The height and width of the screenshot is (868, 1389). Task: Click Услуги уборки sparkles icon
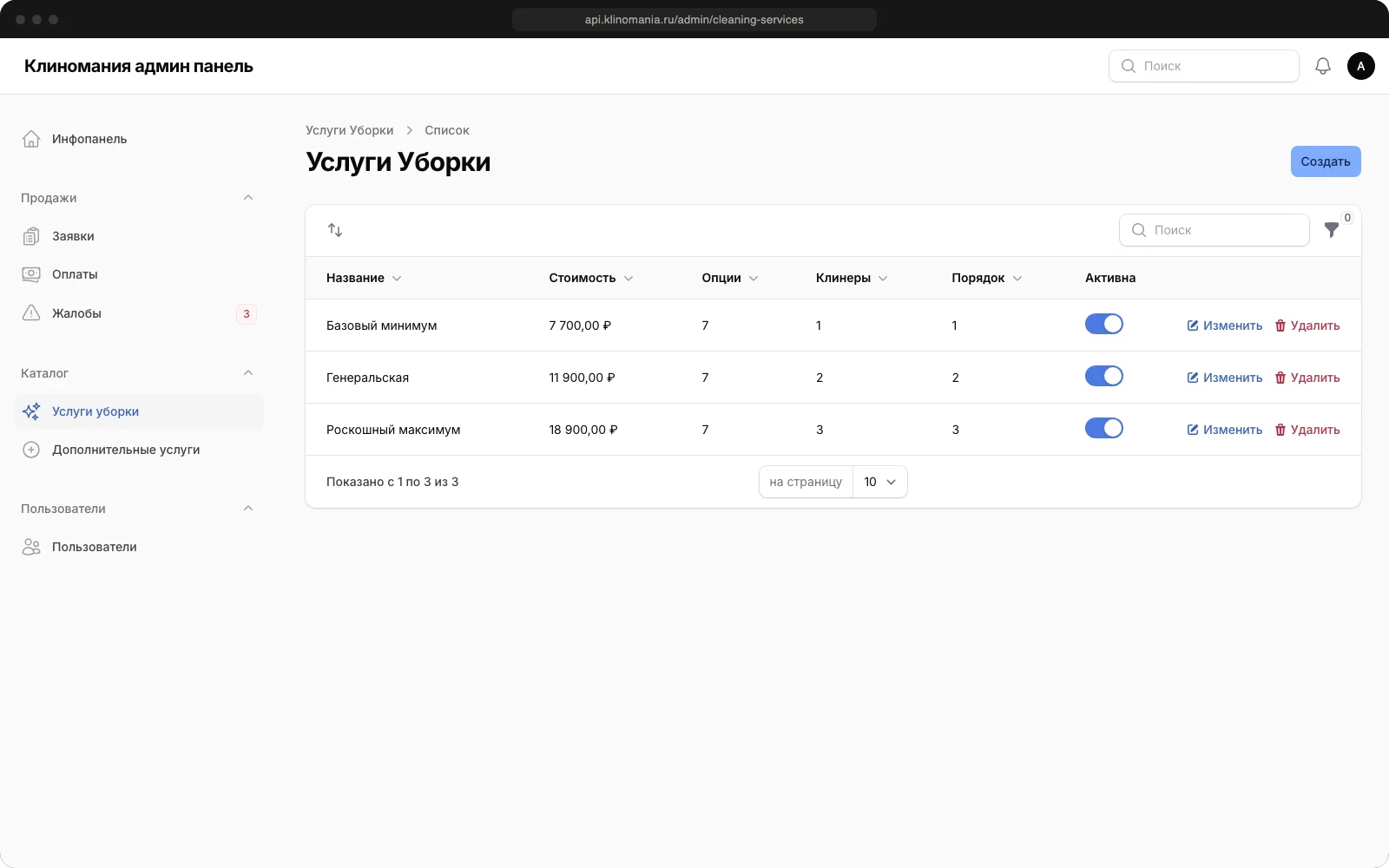[31, 411]
